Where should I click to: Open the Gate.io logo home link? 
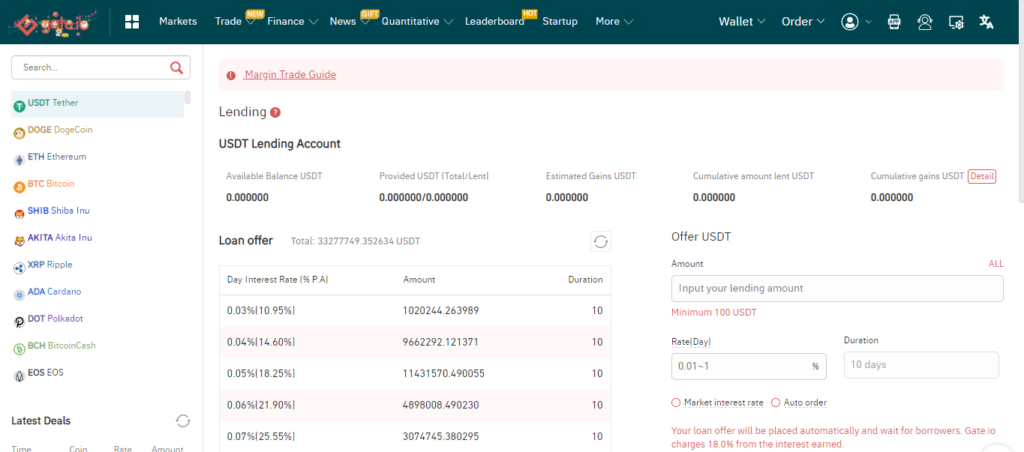[53, 22]
